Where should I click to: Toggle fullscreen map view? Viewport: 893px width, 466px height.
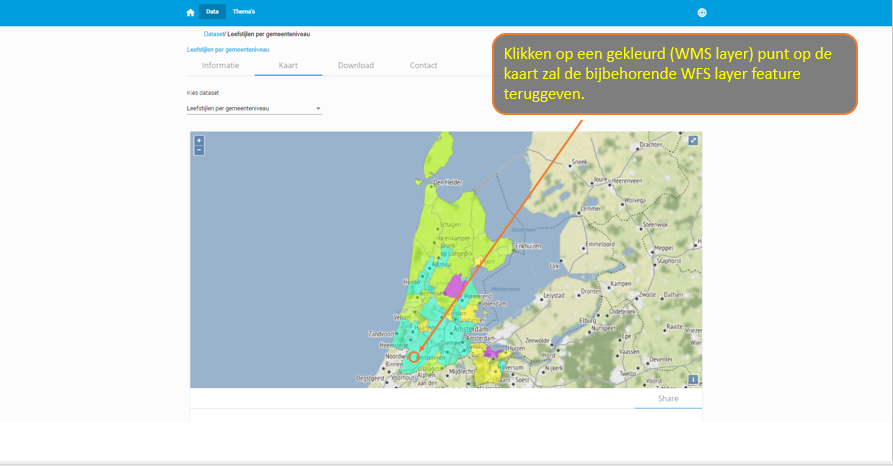pos(693,140)
